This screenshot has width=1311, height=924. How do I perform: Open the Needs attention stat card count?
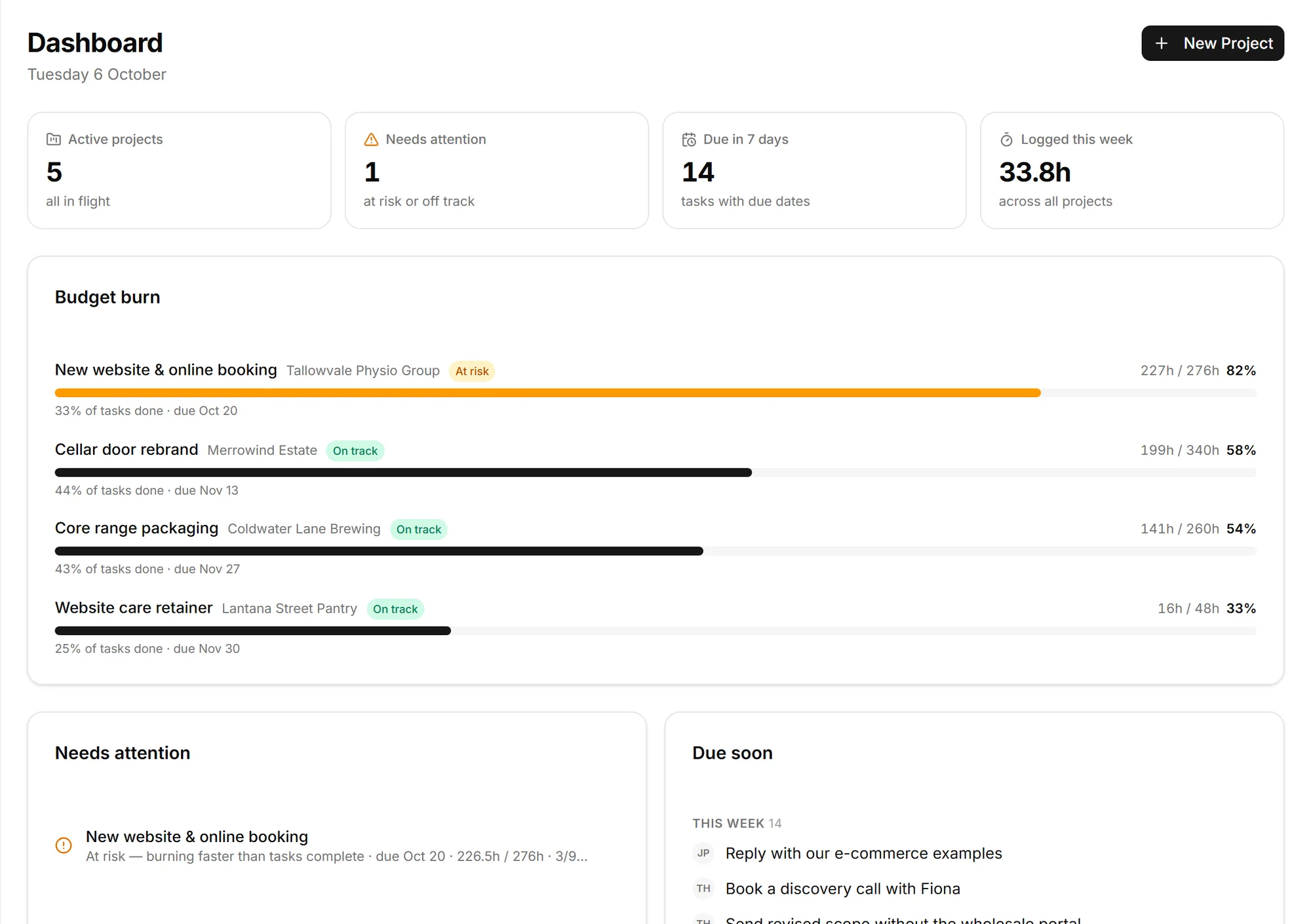click(x=372, y=172)
